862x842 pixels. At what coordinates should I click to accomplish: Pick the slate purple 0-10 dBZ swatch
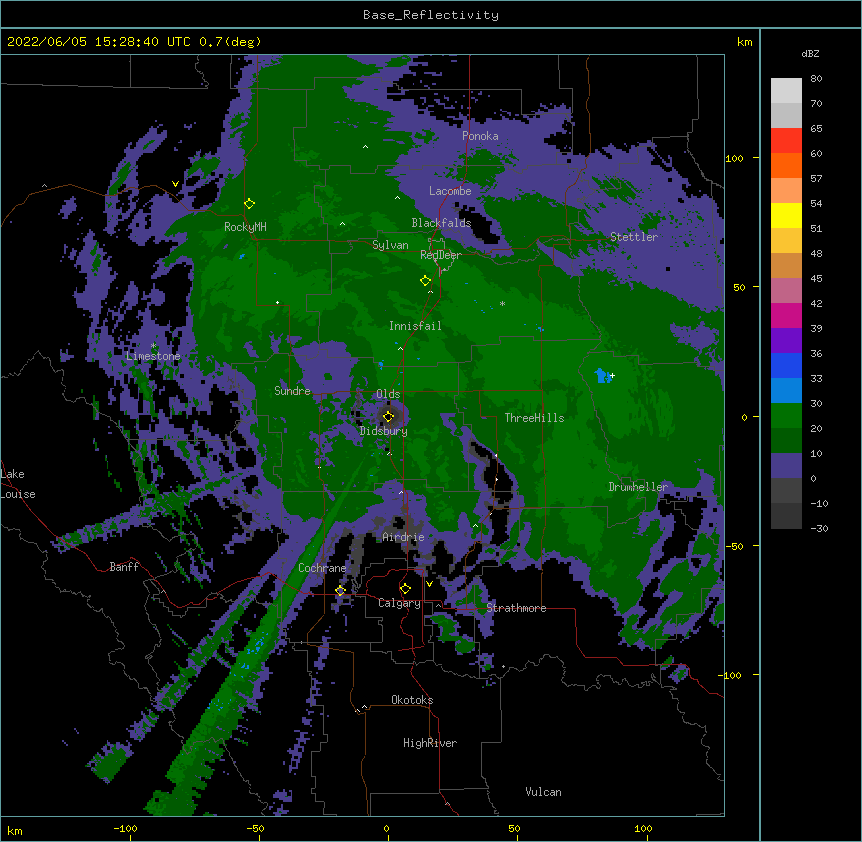click(x=786, y=466)
